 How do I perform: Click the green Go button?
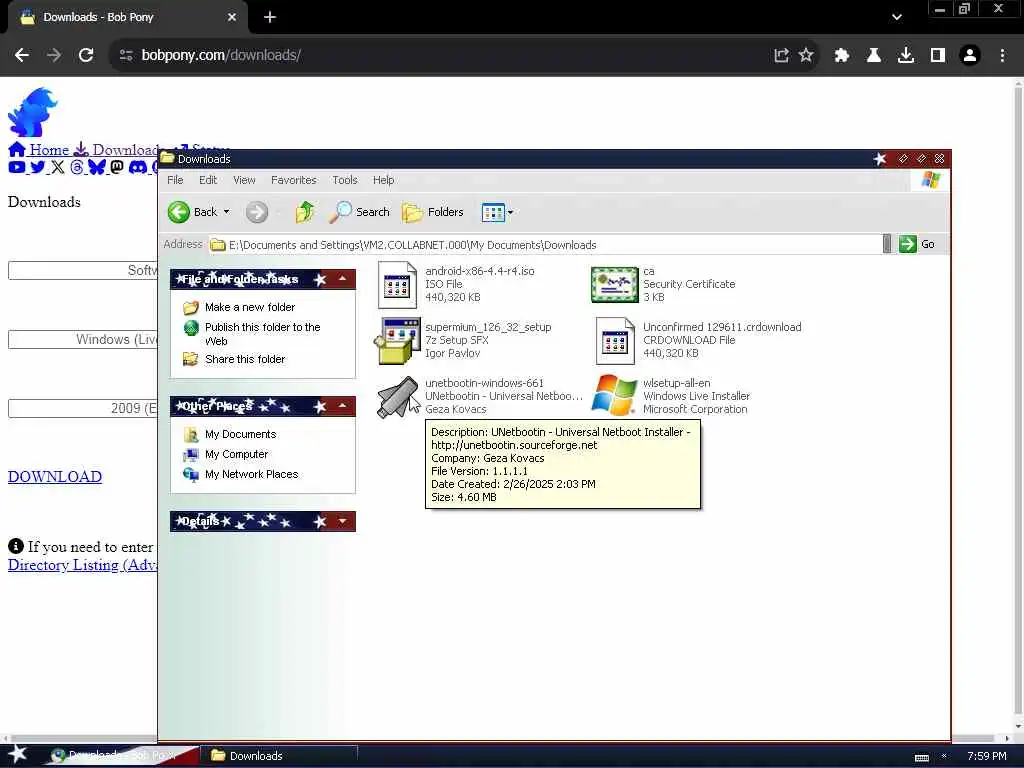click(x=916, y=244)
